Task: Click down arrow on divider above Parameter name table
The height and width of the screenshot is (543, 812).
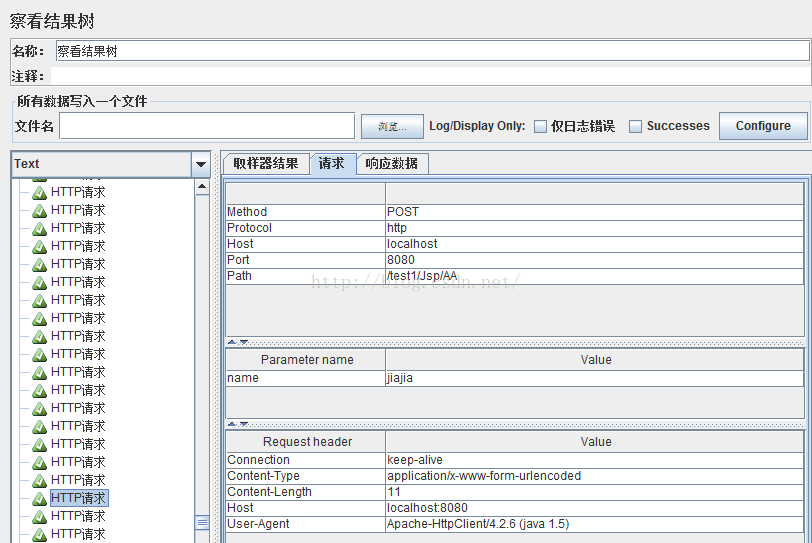Action: (244, 342)
